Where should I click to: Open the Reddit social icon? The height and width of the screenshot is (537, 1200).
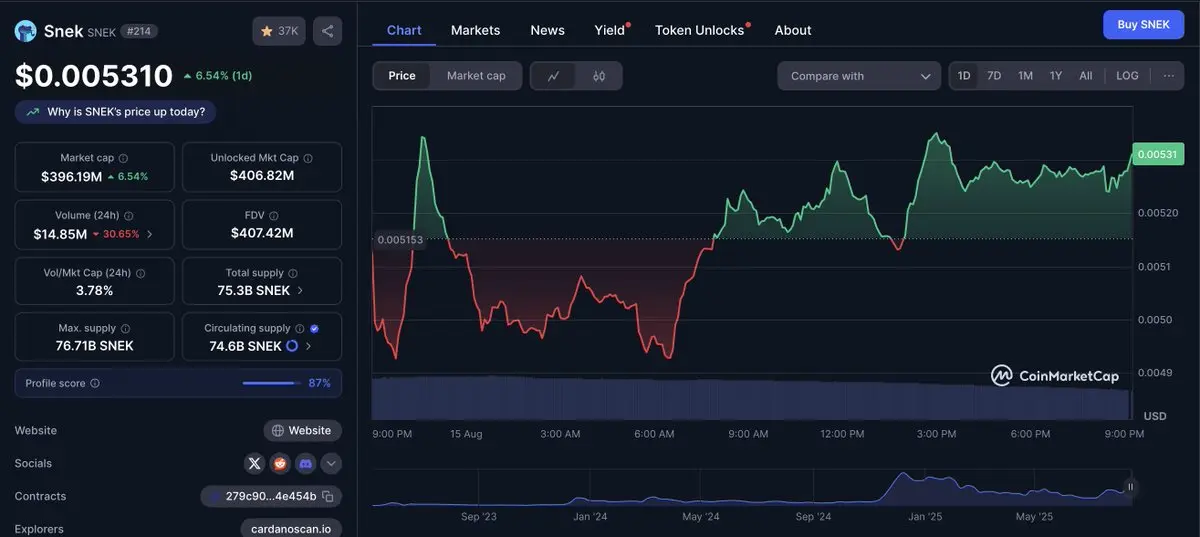pos(280,463)
